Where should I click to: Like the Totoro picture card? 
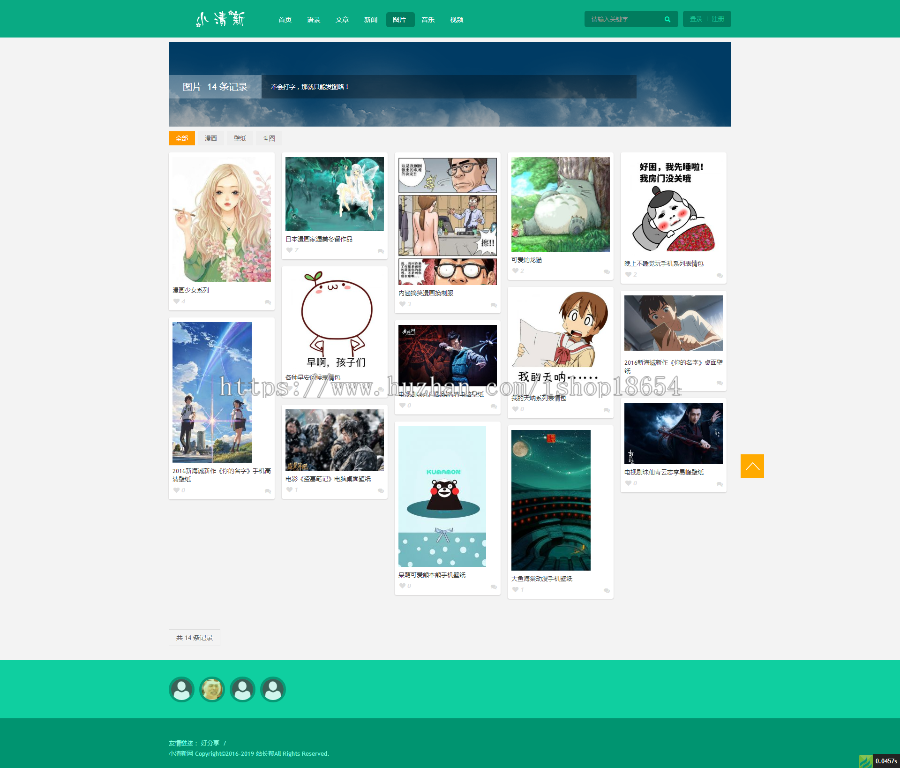(x=515, y=271)
